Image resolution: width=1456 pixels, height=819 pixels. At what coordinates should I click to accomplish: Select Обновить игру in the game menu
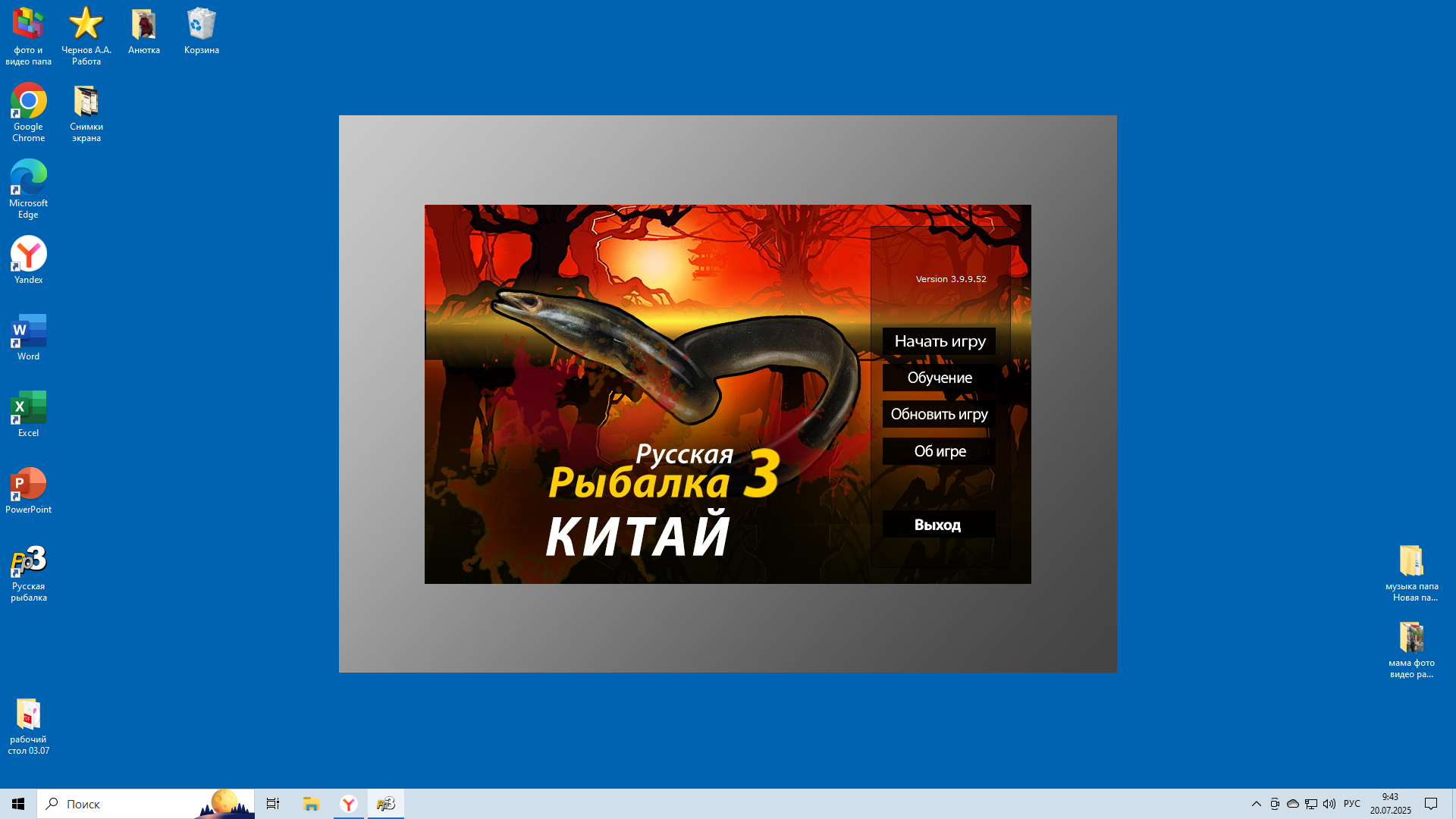click(x=939, y=414)
